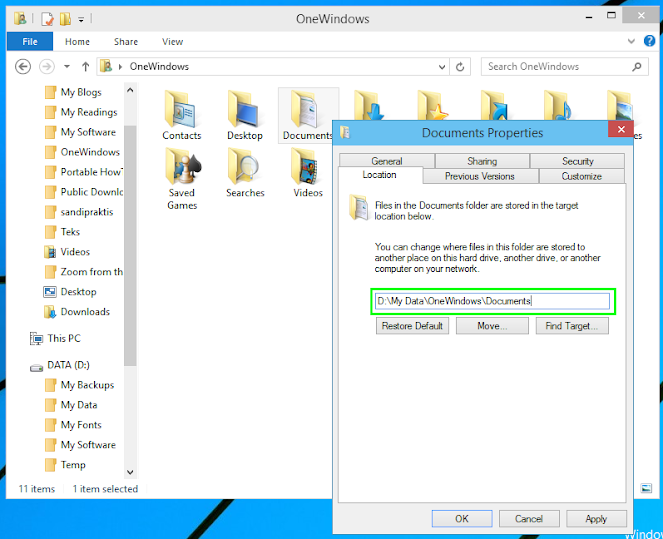Select the Favorites folder with star
The height and width of the screenshot is (539, 663).
point(432,105)
